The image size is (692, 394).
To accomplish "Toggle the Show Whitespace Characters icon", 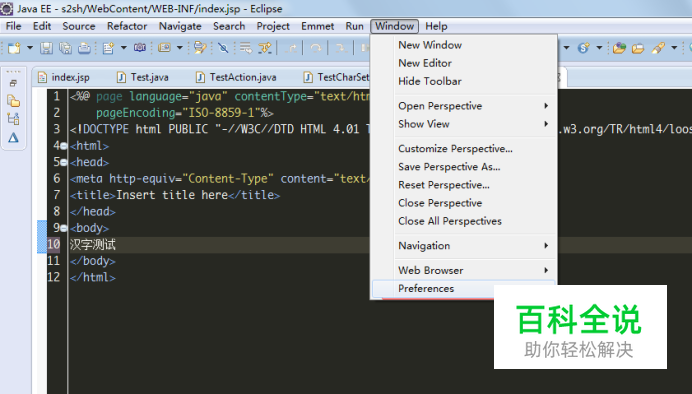I will coord(246,48).
